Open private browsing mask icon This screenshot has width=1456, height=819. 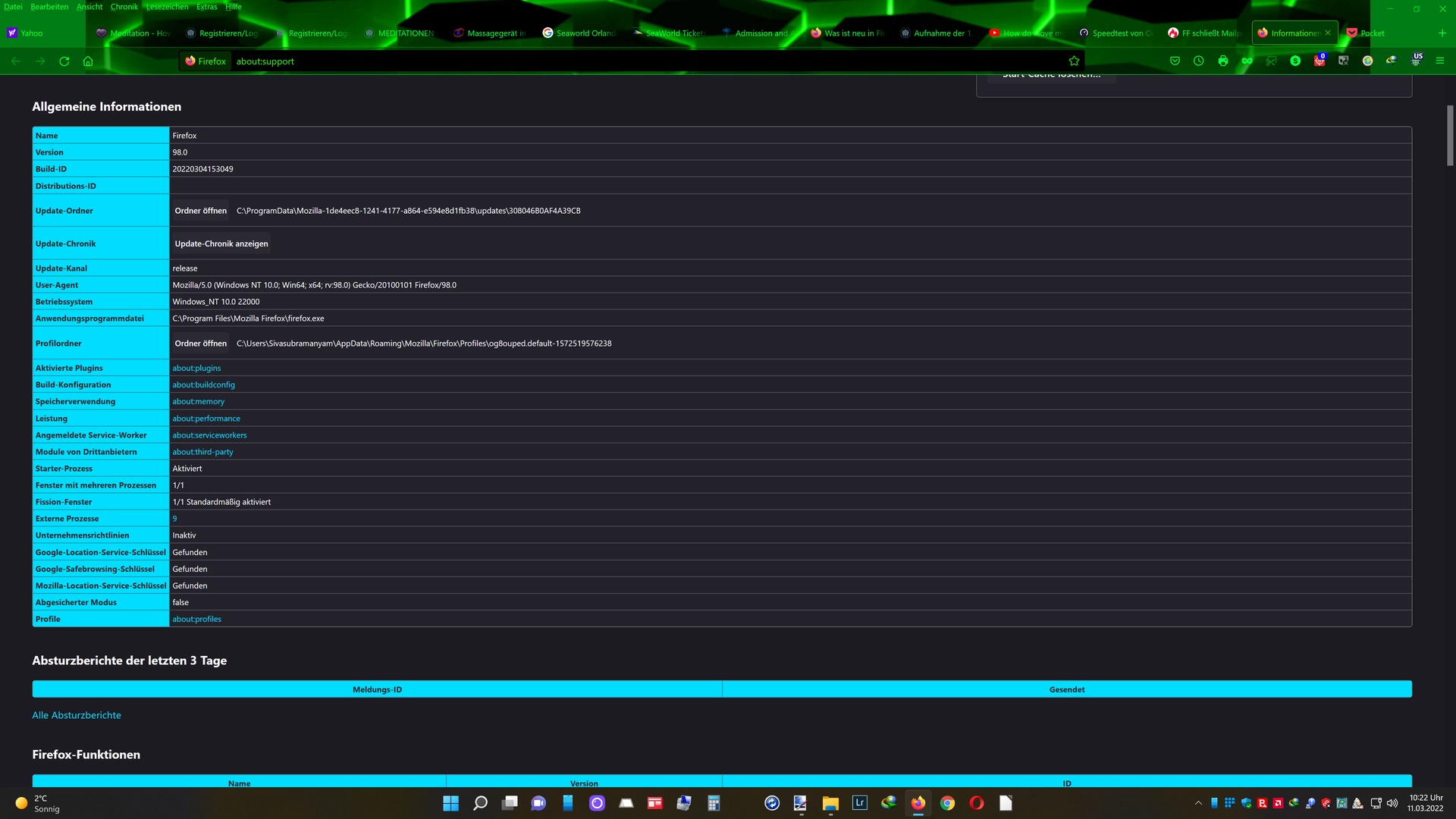click(1247, 61)
